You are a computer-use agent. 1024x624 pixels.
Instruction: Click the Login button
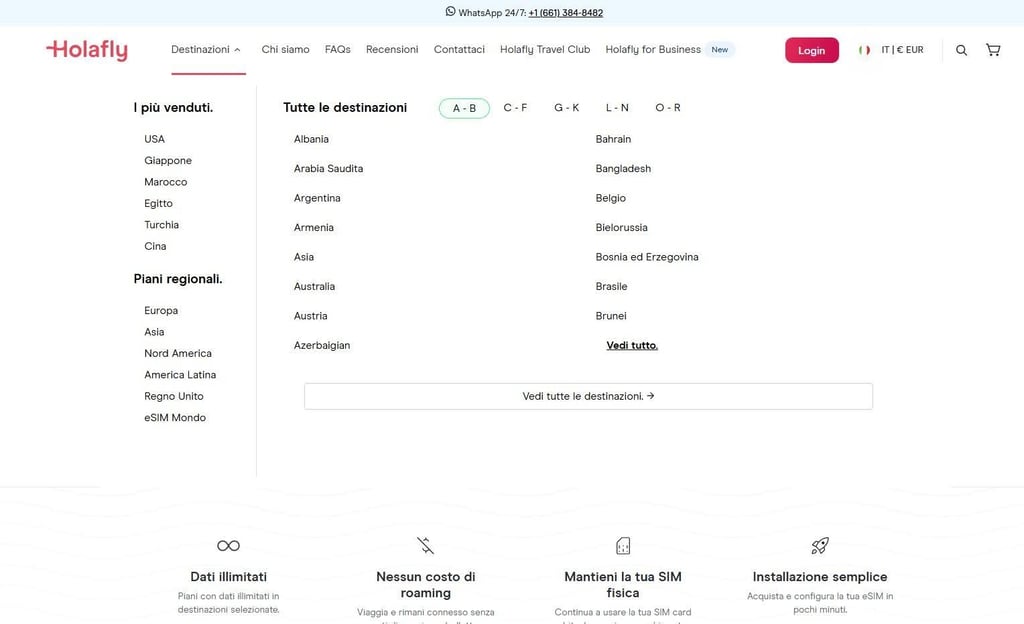tap(812, 50)
